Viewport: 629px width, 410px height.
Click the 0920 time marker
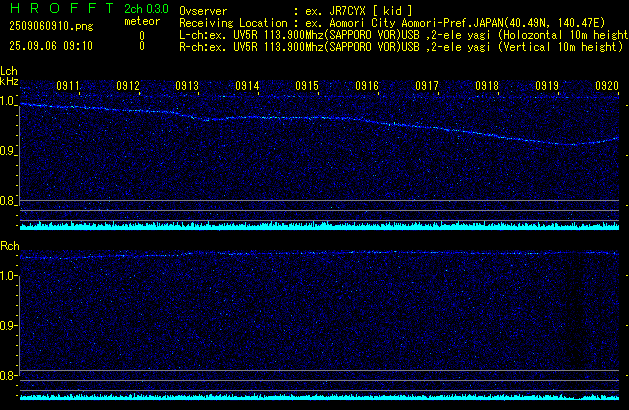coord(607,86)
